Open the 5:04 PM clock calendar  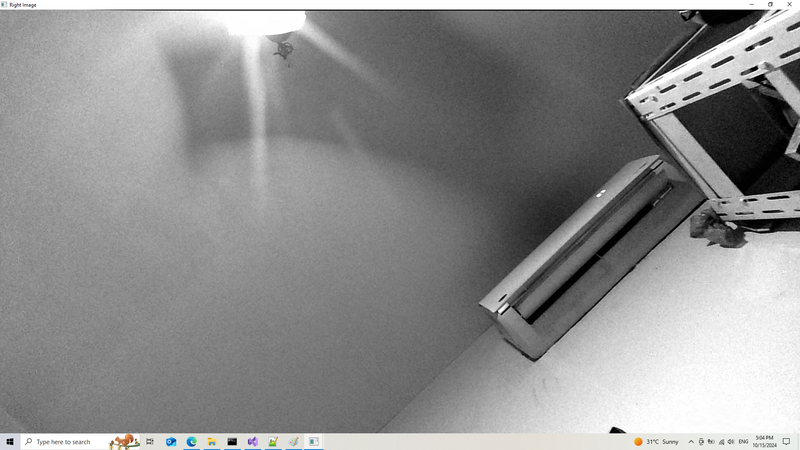(765, 441)
